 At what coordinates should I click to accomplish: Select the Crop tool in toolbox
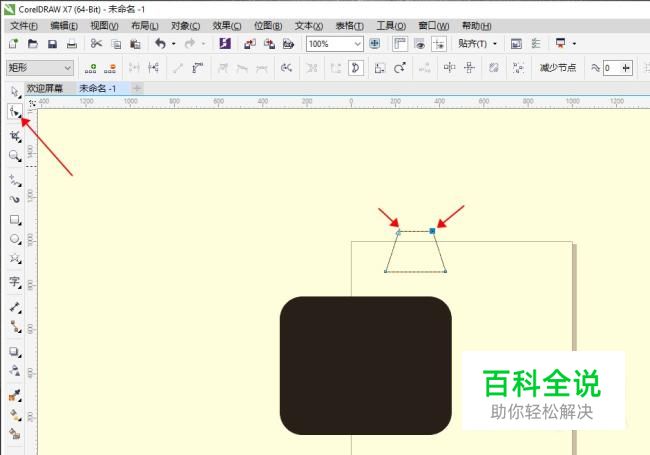point(15,136)
